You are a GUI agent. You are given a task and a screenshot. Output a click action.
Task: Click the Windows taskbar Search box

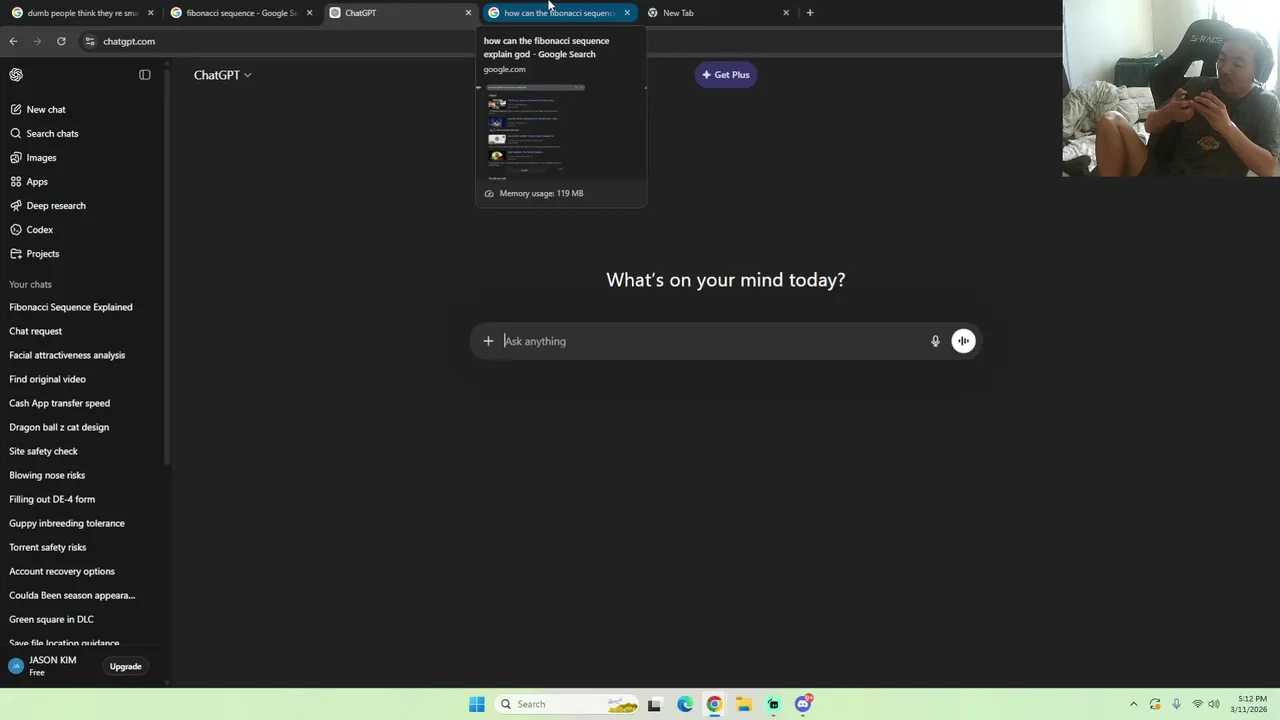point(567,704)
